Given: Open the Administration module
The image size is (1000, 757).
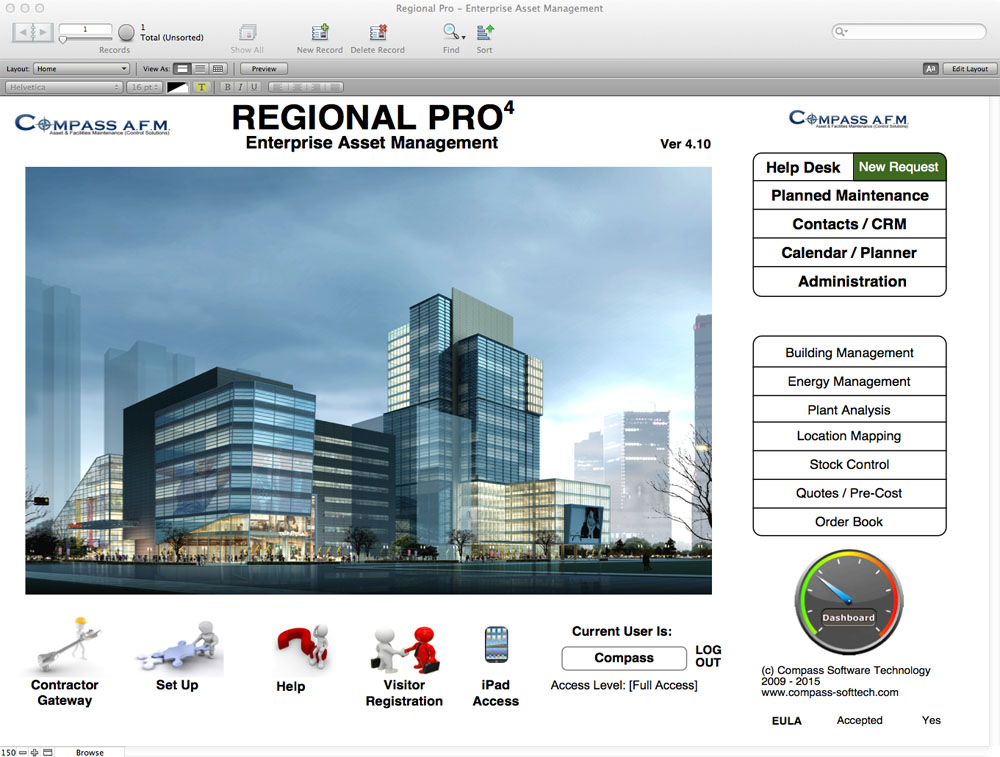Looking at the screenshot, I should (849, 282).
